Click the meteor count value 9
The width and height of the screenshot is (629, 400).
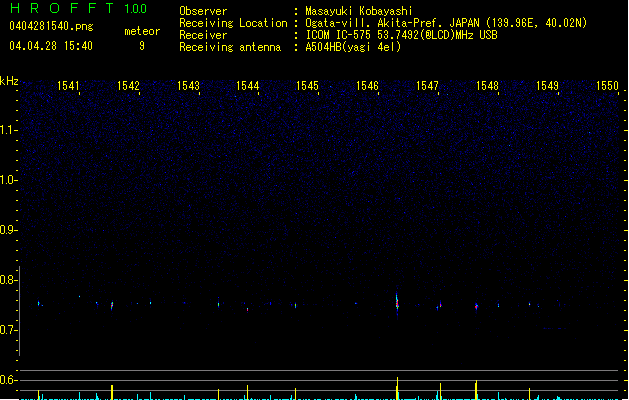(141, 46)
